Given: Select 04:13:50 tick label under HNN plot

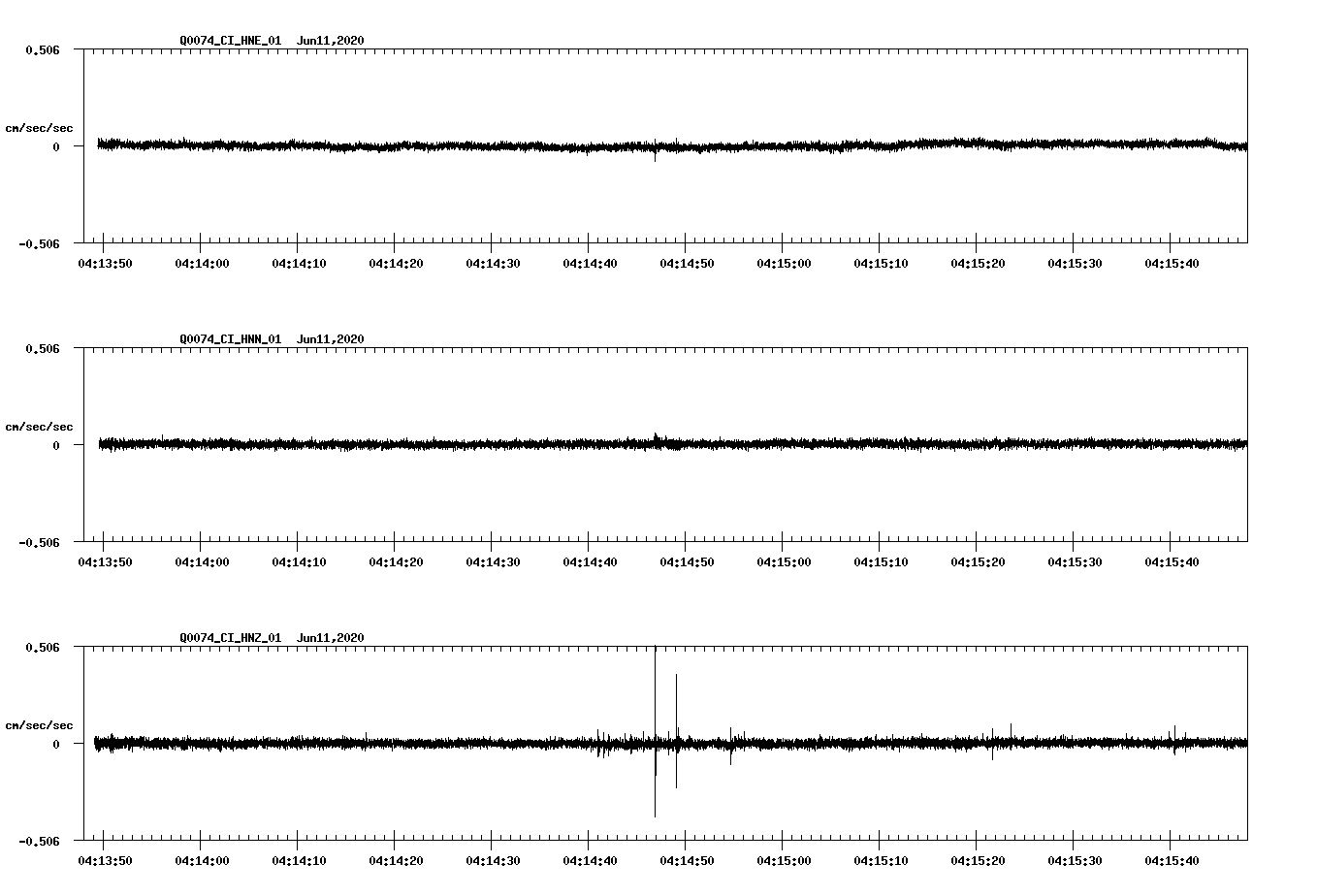Looking at the screenshot, I should coord(105,562).
